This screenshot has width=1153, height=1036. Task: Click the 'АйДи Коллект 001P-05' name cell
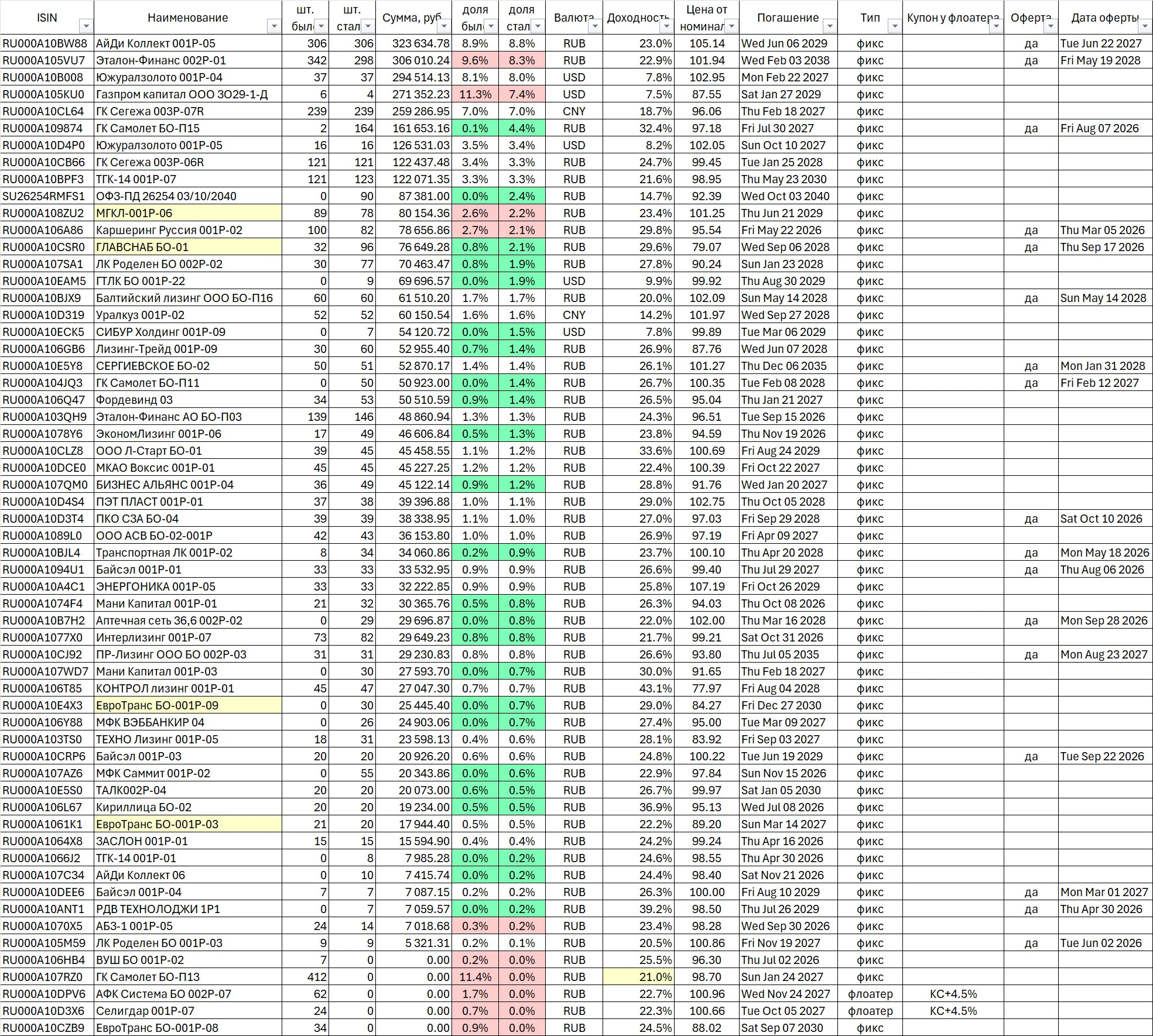pyautogui.click(x=188, y=43)
